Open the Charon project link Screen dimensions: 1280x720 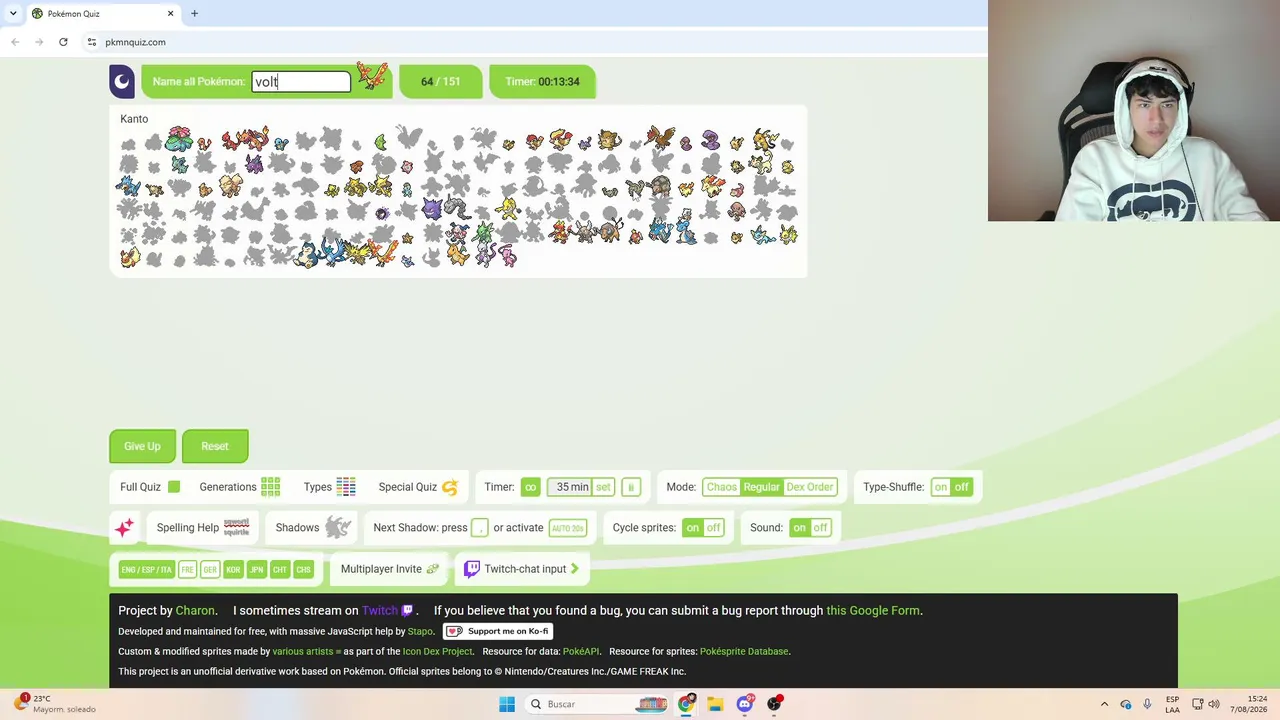click(x=195, y=611)
